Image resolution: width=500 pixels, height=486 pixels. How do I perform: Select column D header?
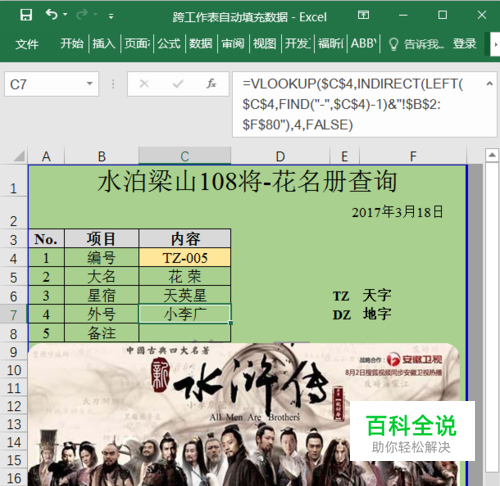(x=280, y=156)
